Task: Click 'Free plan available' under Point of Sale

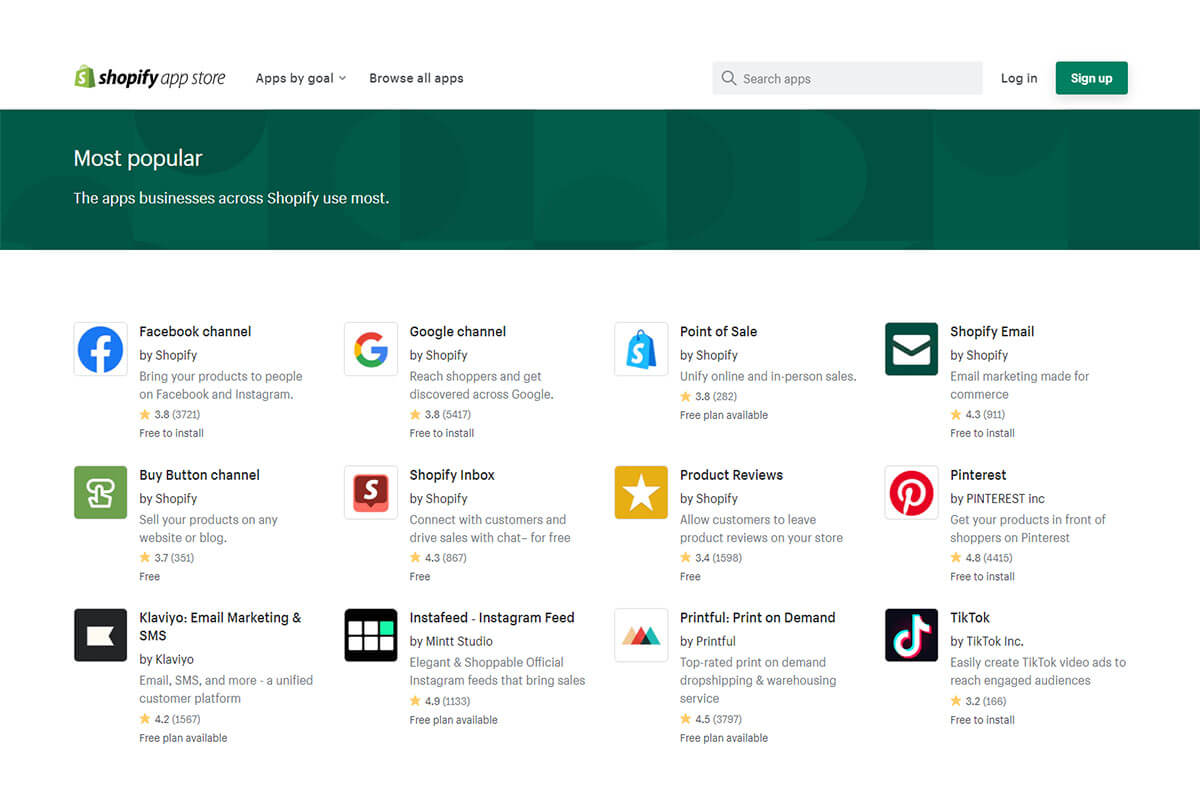Action: pos(724,415)
